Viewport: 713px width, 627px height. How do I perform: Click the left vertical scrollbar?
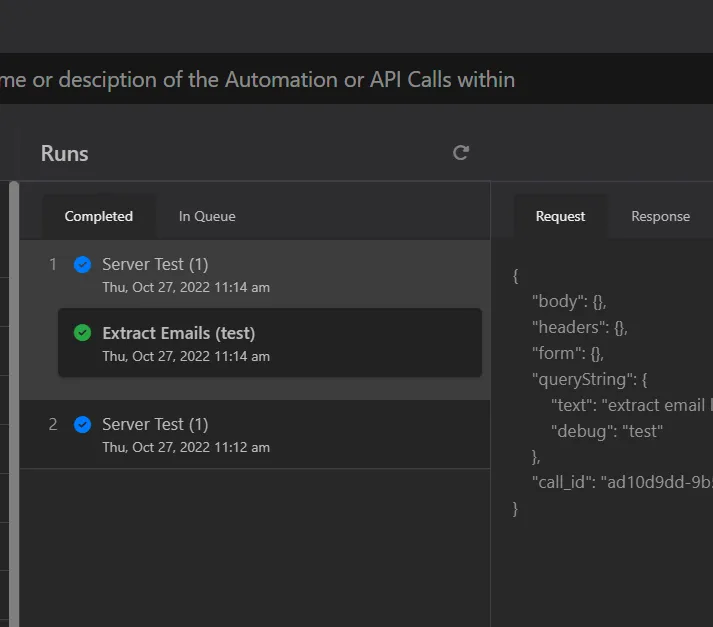(x=14, y=404)
